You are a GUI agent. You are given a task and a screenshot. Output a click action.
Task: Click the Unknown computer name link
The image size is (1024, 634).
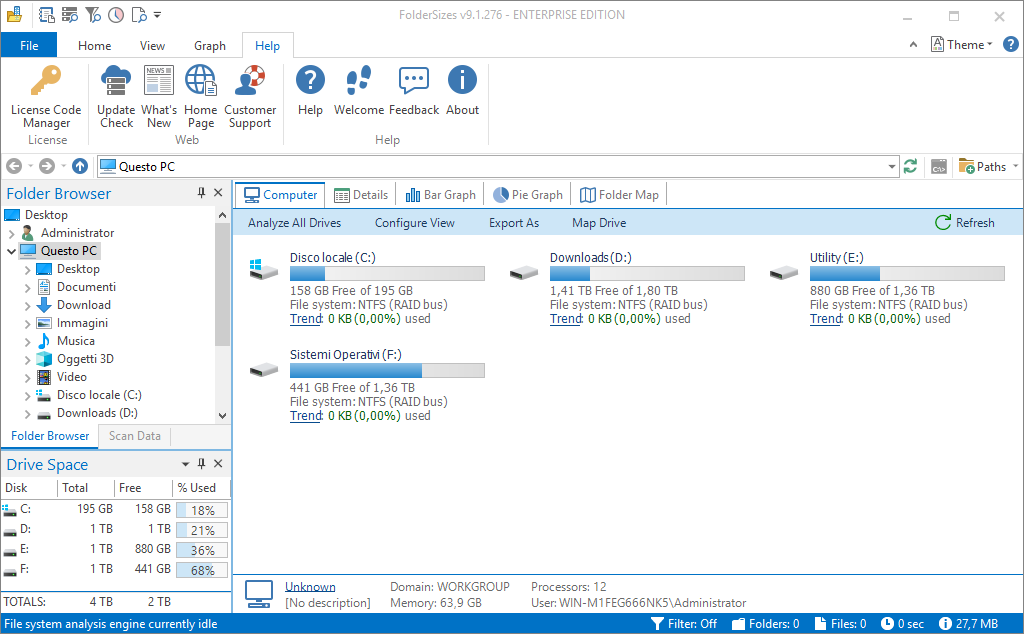310,587
